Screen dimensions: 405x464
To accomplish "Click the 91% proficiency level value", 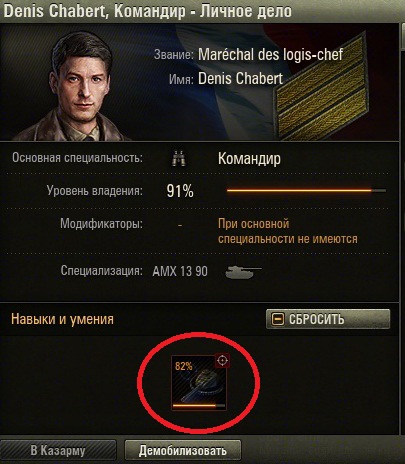I will pos(180,191).
